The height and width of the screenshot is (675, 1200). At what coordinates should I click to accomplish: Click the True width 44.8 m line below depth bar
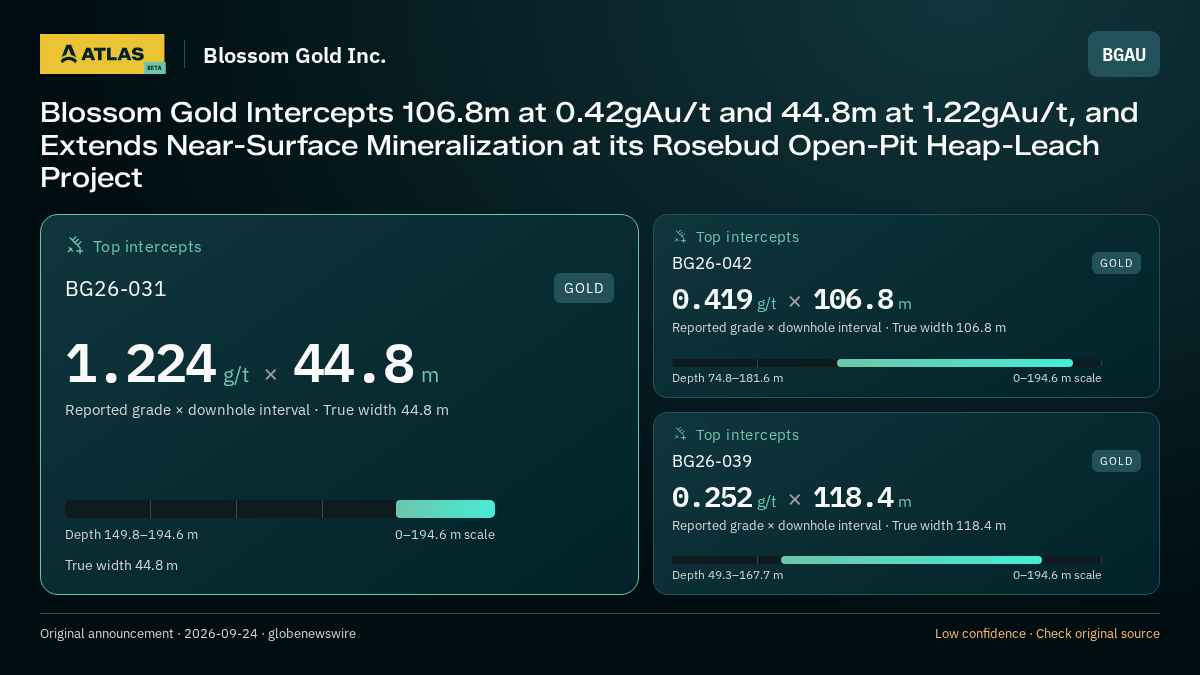(121, 565)
